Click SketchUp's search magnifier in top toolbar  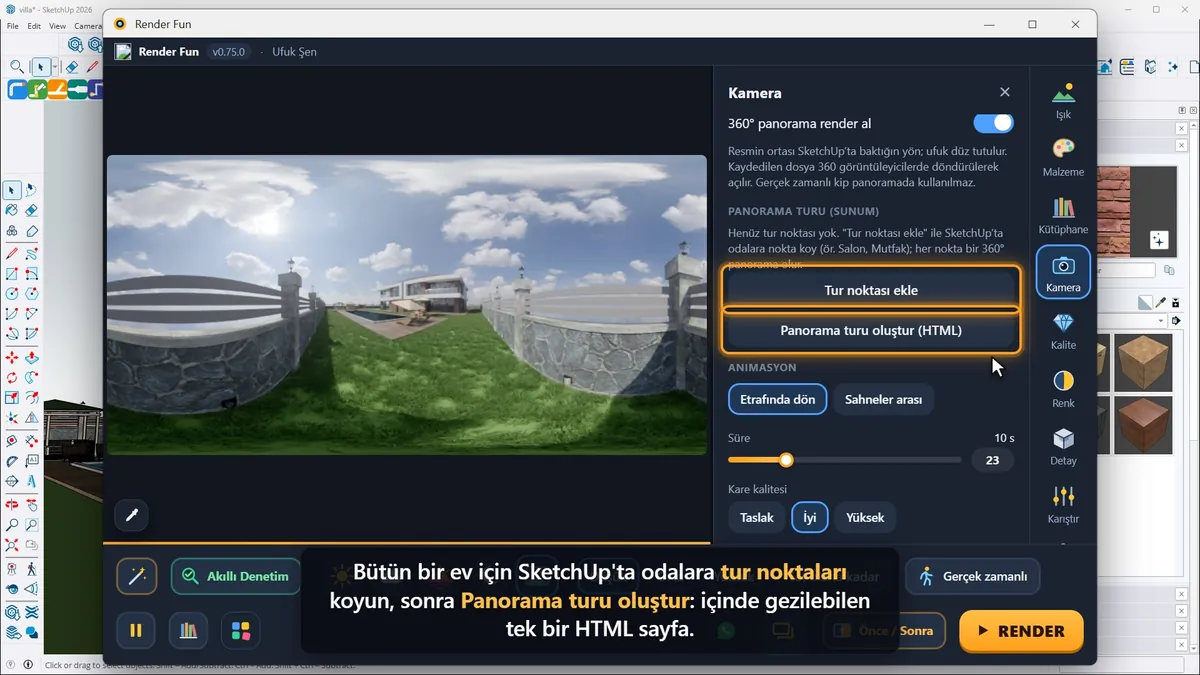click(17, 67)
